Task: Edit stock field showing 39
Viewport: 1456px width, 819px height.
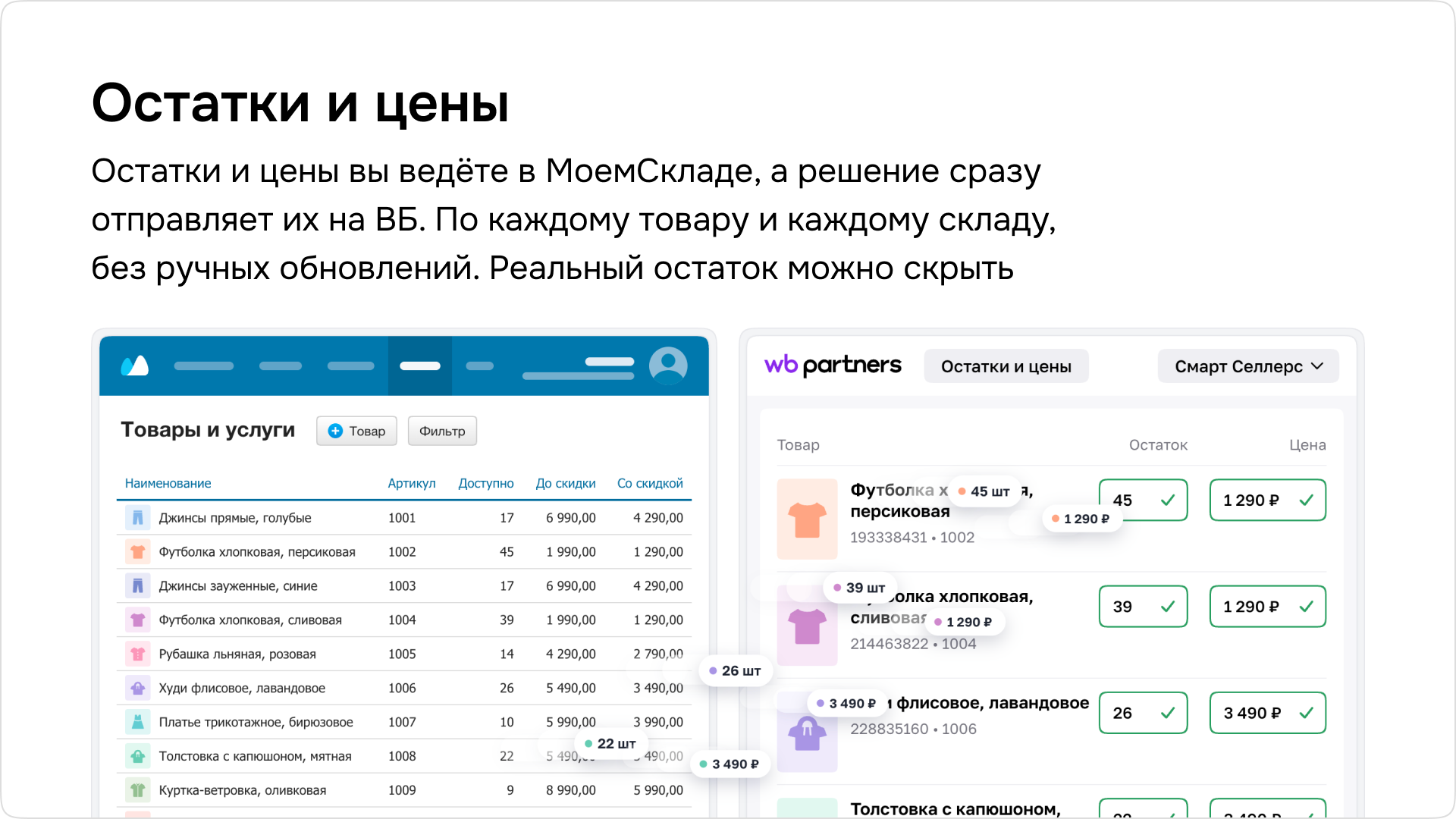Action: click(x=1144, y=606)
